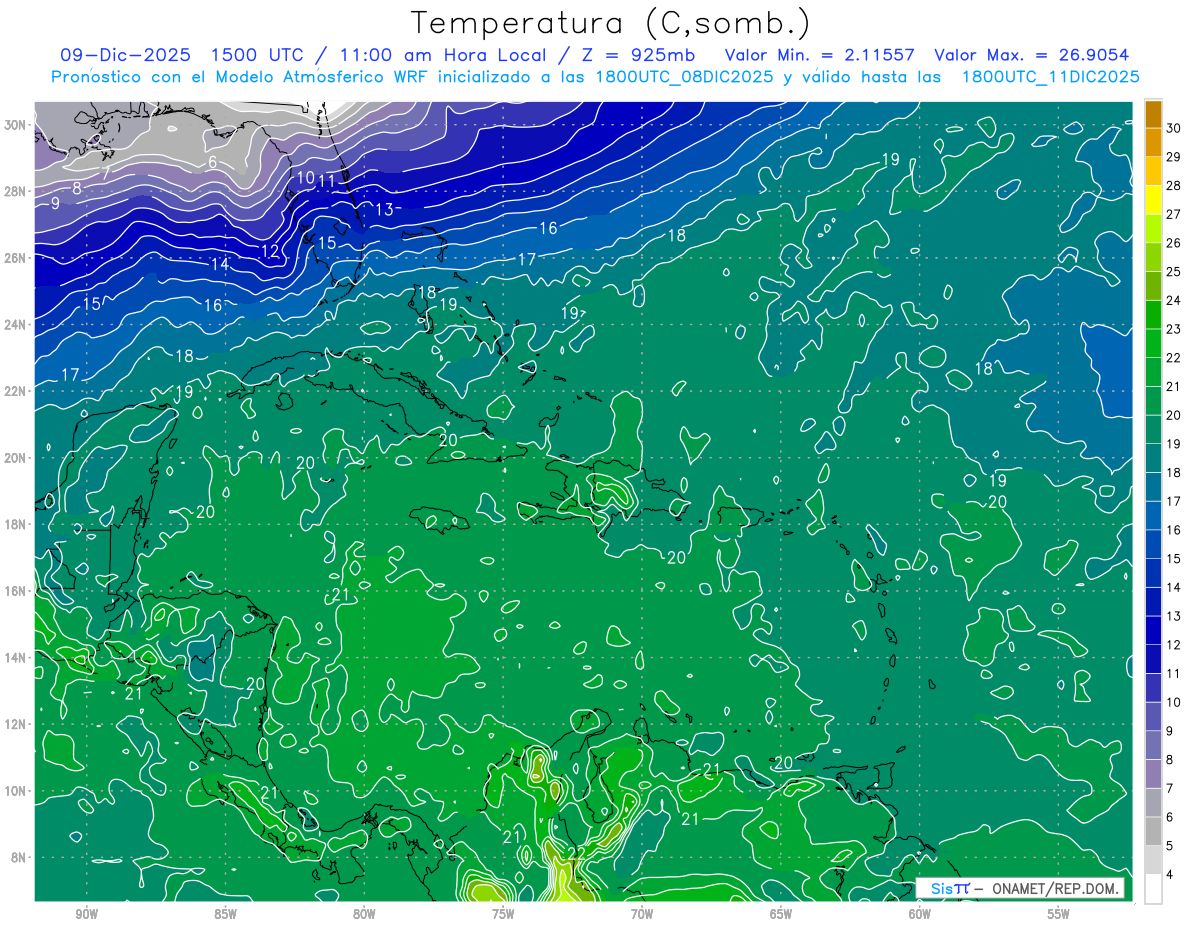Image resolution: width=1200 pixels, height=927 pixels.
Task: Click the 'ONAMET/REP.DOM.' credit label
Action: tap(1057, 888)
